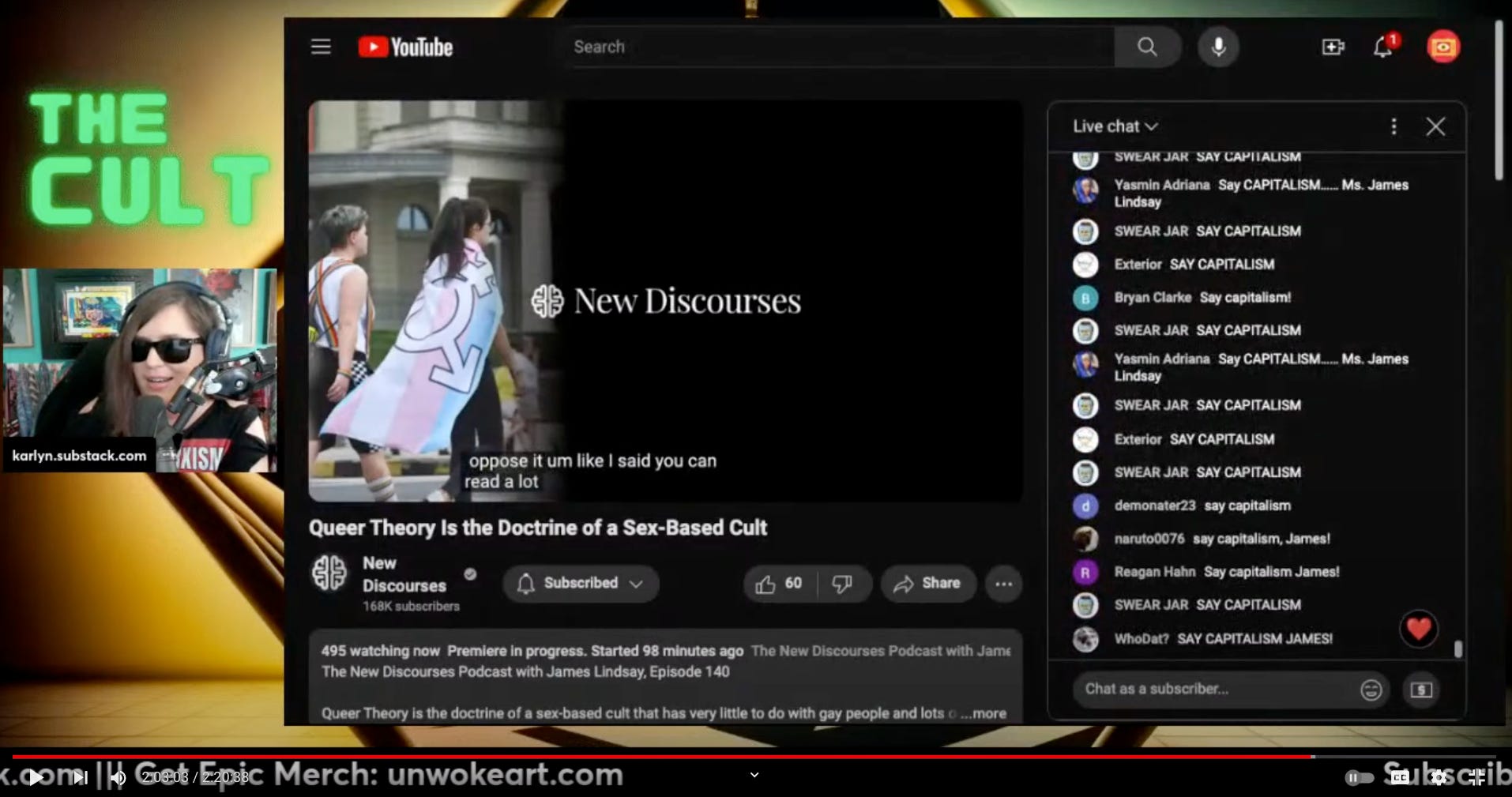This screenshot has width=1512, height=797.
Task: Select Bryan Clarke's chat username
Action: tap(1153, 298)
